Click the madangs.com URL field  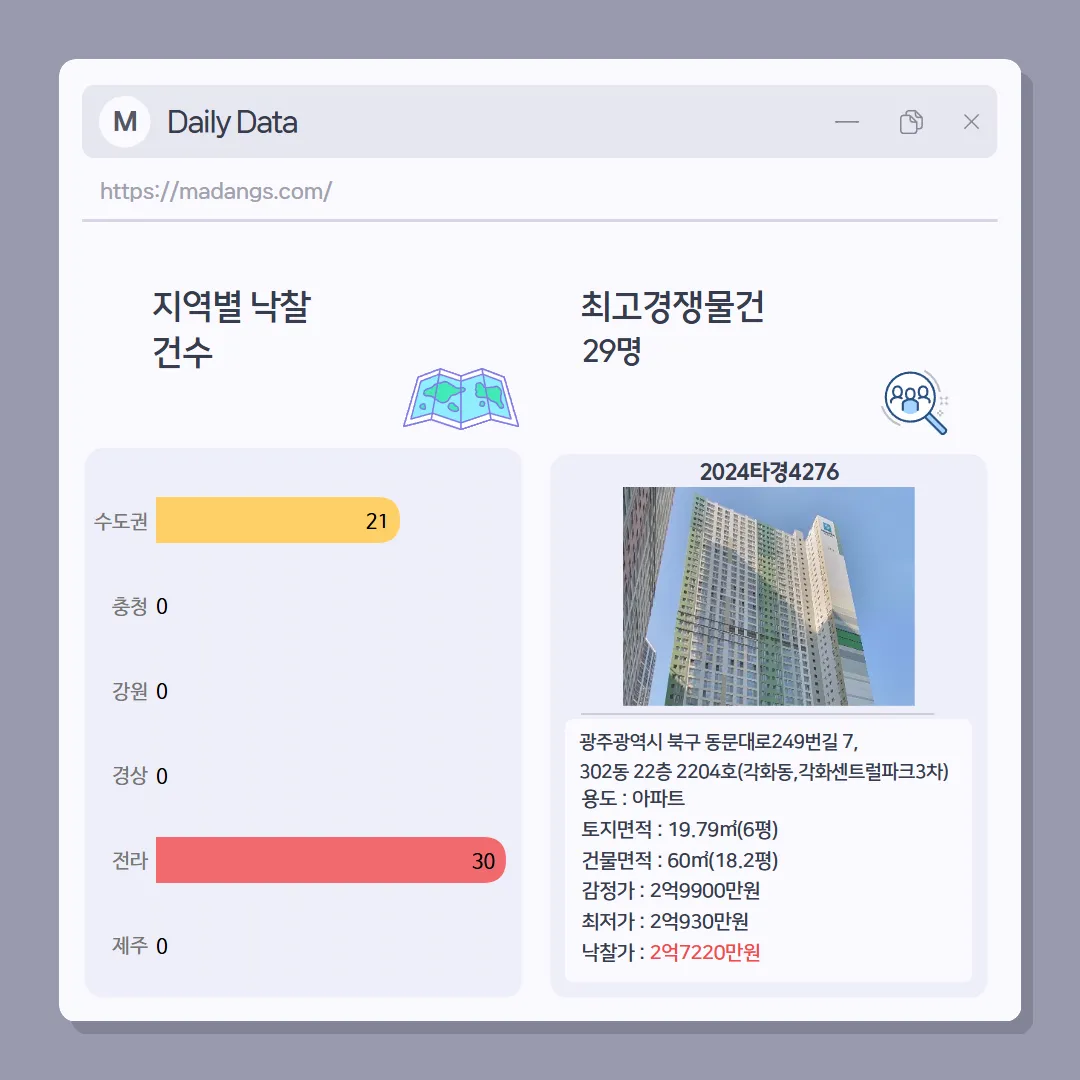coord(539,191)
